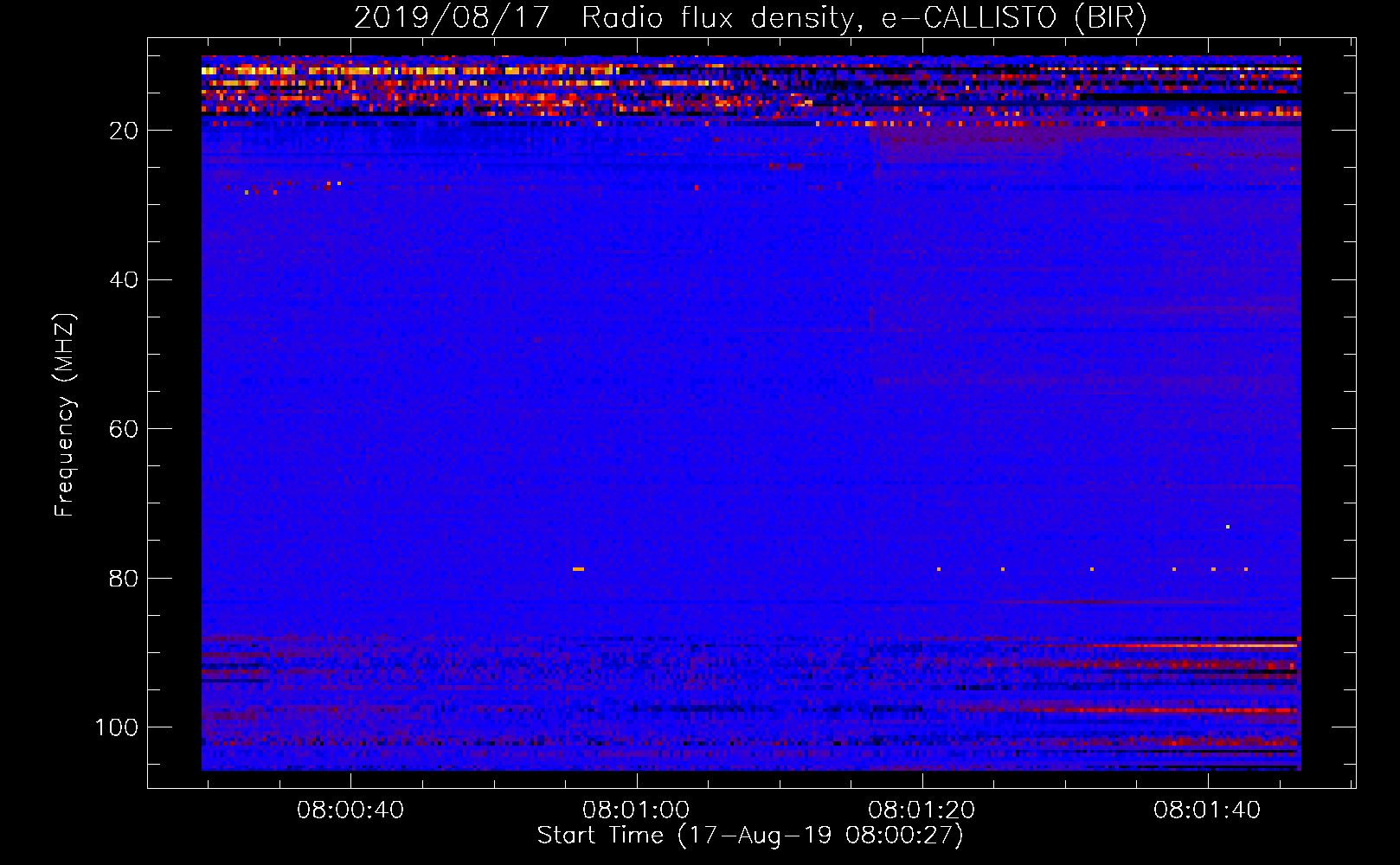Click the 60 MHz frequency tick label

[x=125, y=429]
